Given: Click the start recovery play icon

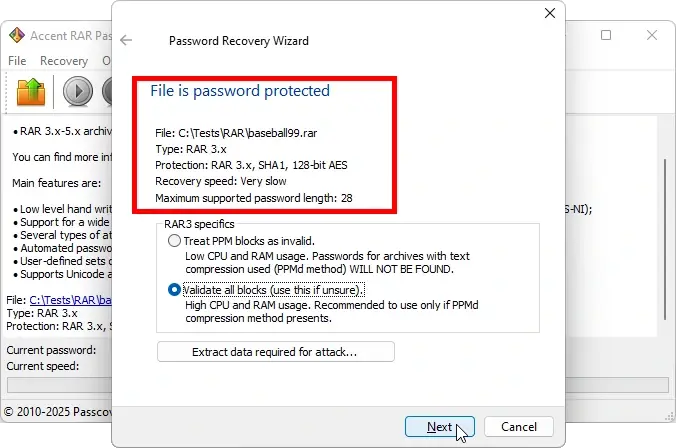Looking at the screenshot, I should (x=78, y=92).
